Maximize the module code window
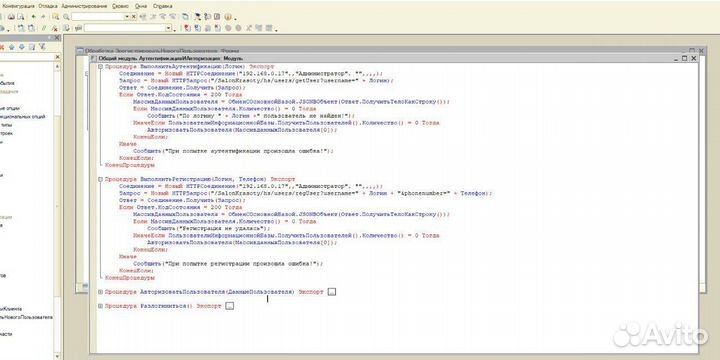The image size is (720, 360). 685,58
